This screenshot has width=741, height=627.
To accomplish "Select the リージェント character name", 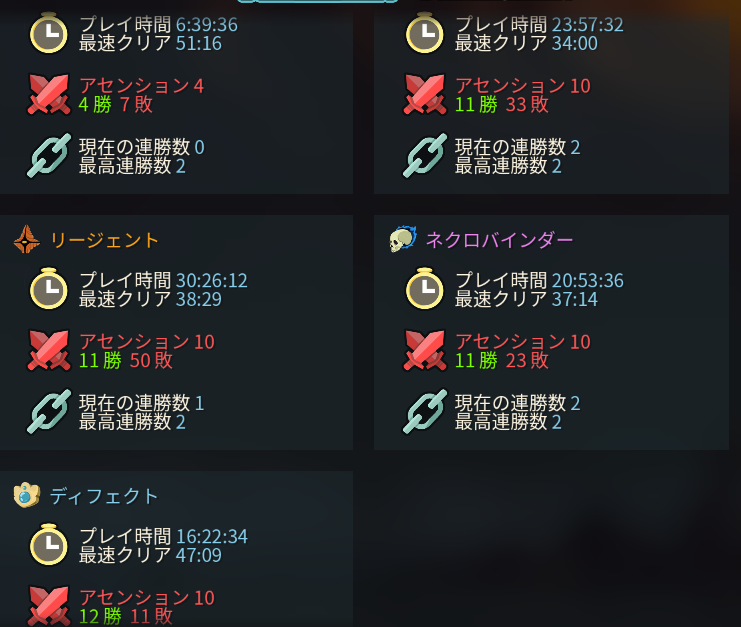I will 104,240.
